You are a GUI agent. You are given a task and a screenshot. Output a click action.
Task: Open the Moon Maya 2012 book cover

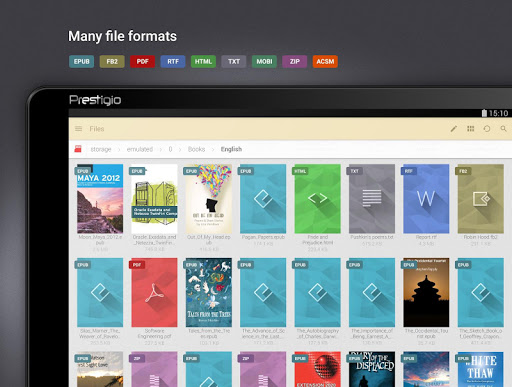coord(100,199)
